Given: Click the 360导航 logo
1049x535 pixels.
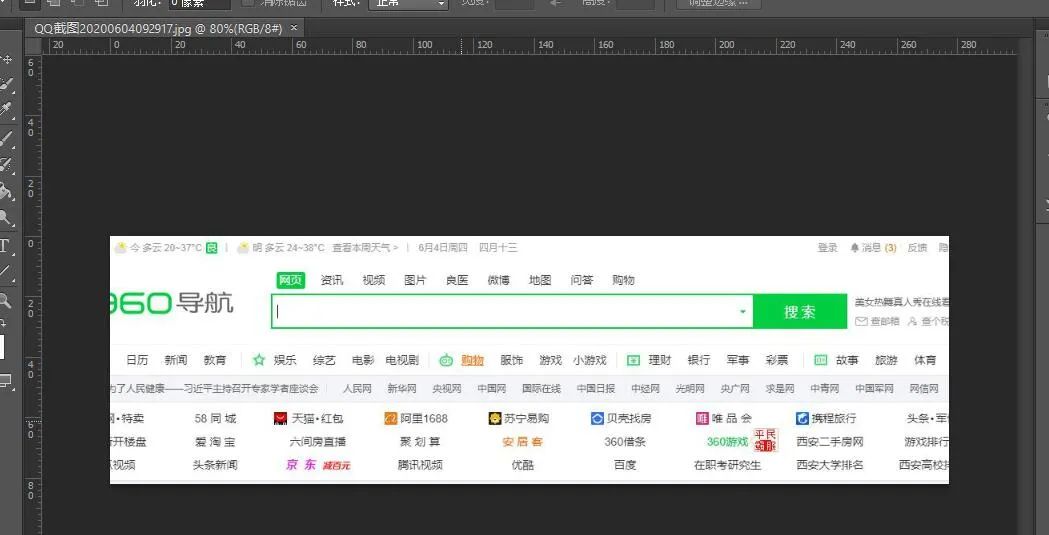Looking at the screenshot, I should pyautogui.click(x=172, y=304).
